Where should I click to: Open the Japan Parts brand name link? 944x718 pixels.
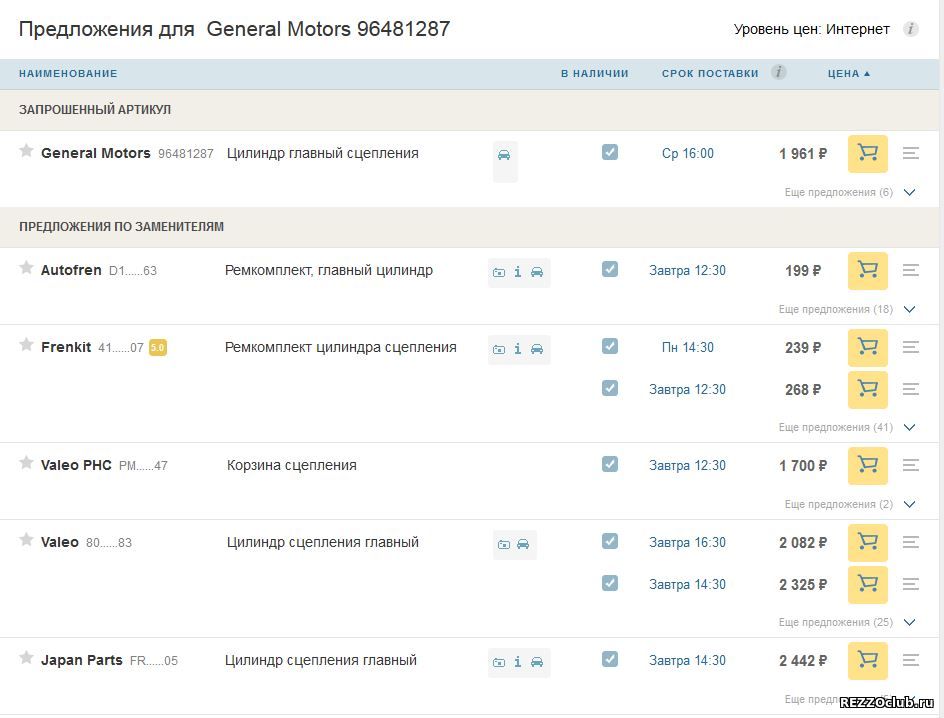coord(82,660)
